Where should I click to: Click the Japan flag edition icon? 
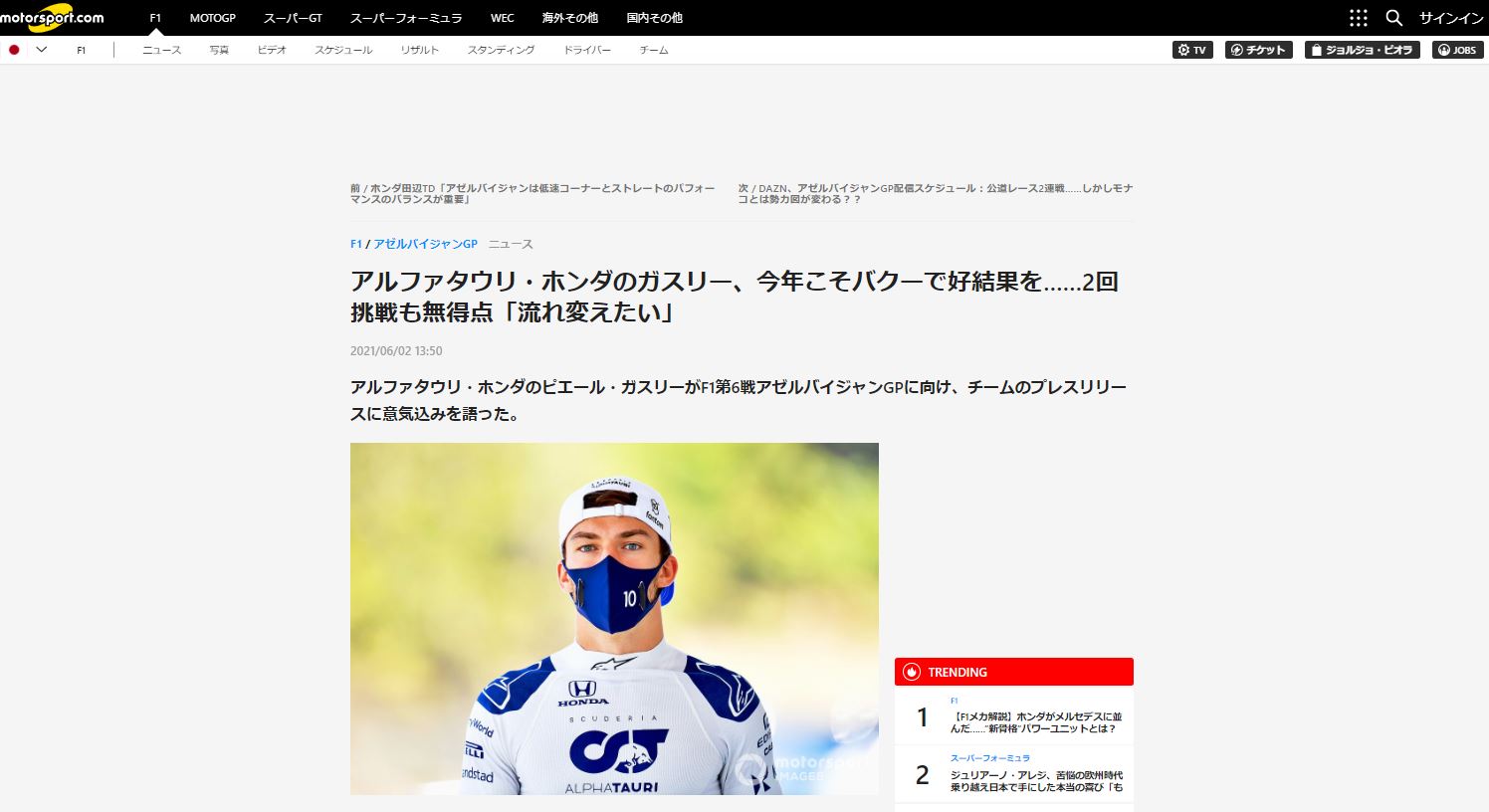pyautogui.click(x=14, y=50)
